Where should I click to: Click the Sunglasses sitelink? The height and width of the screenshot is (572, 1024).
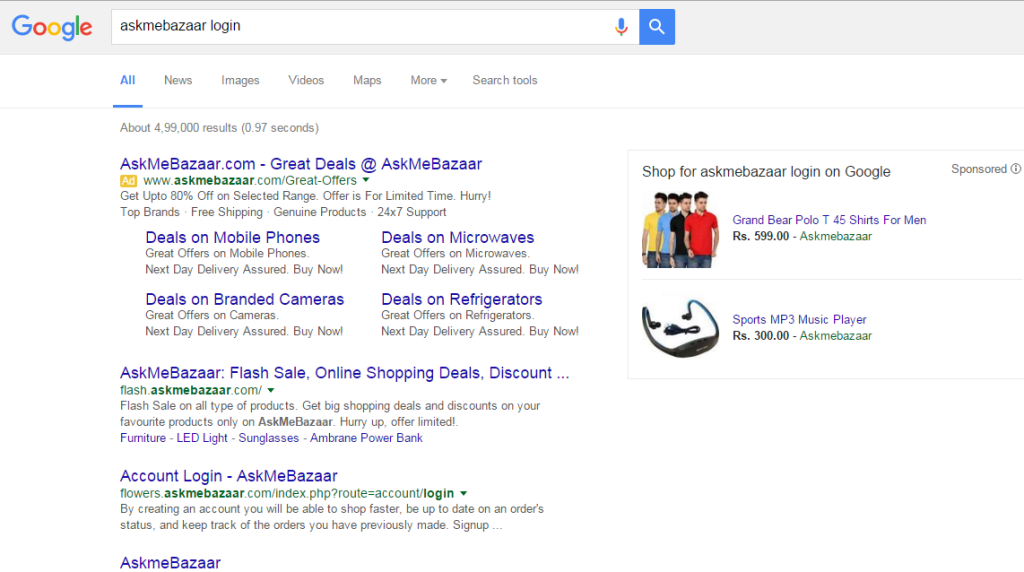(268, 438)
